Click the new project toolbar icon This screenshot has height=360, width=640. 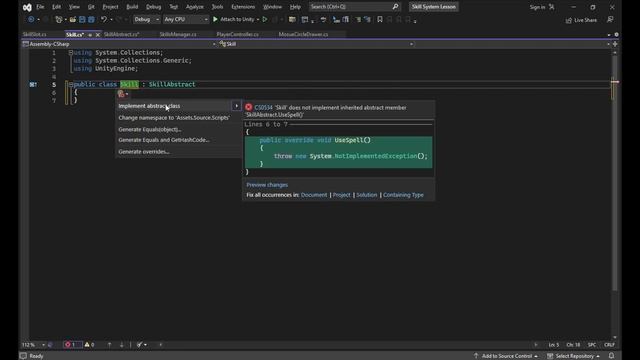click(58, 20)
